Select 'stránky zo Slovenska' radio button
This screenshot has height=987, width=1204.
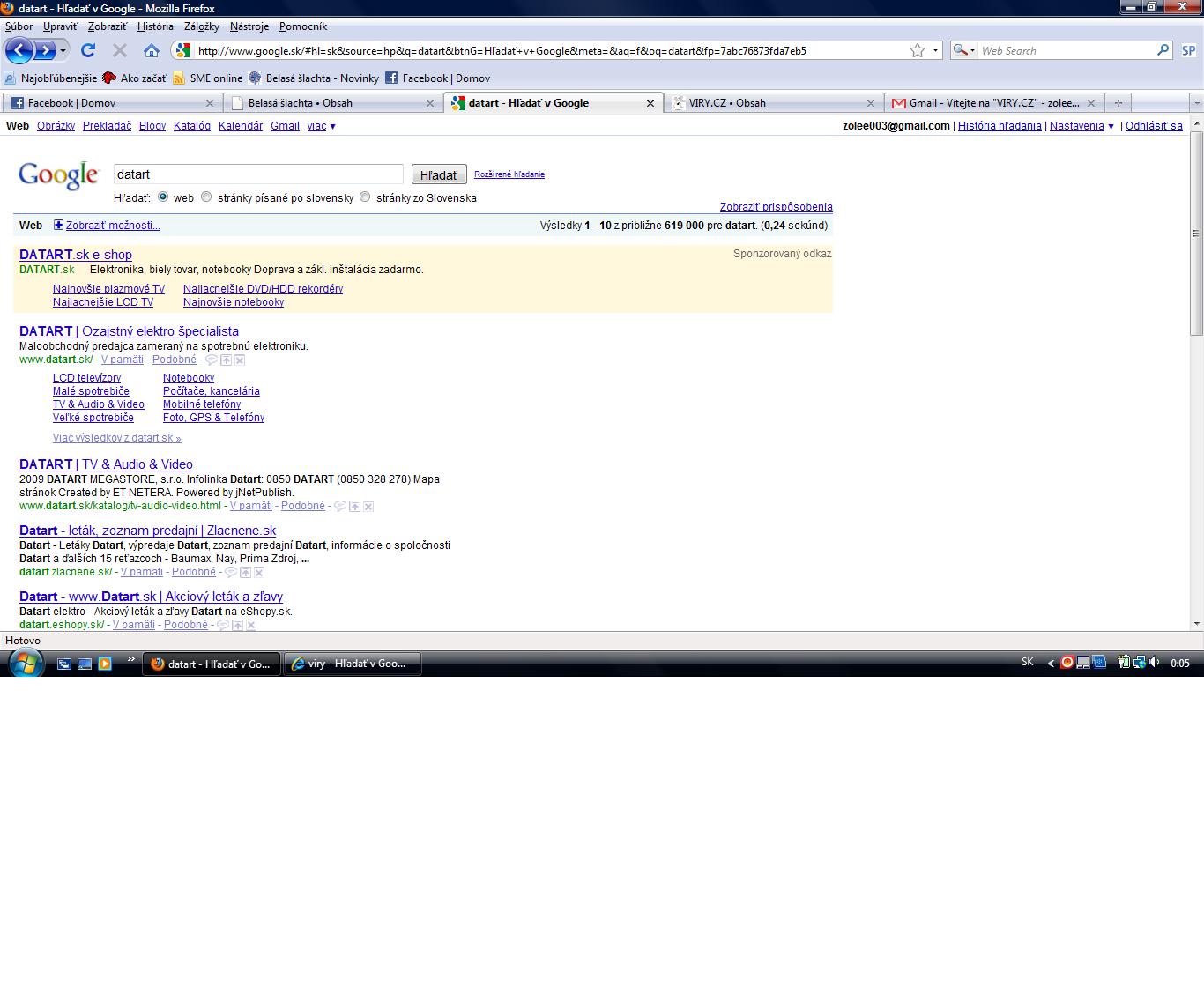click(365, 197)
